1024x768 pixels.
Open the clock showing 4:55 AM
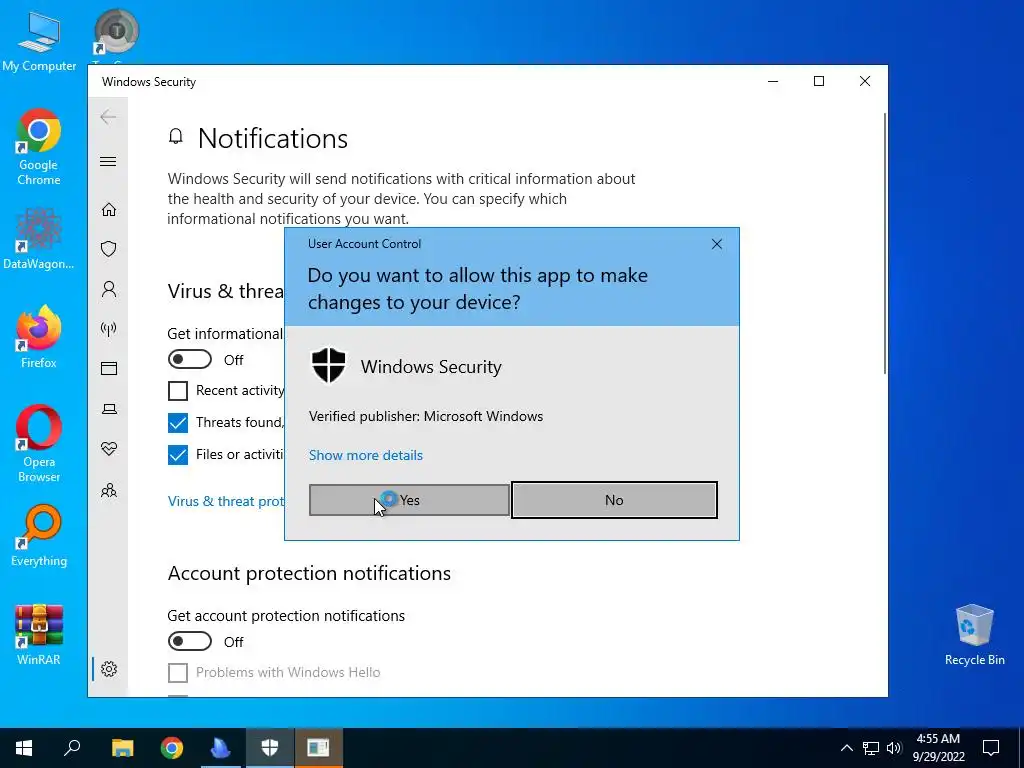pyautogui.click(x=938, y=748)
